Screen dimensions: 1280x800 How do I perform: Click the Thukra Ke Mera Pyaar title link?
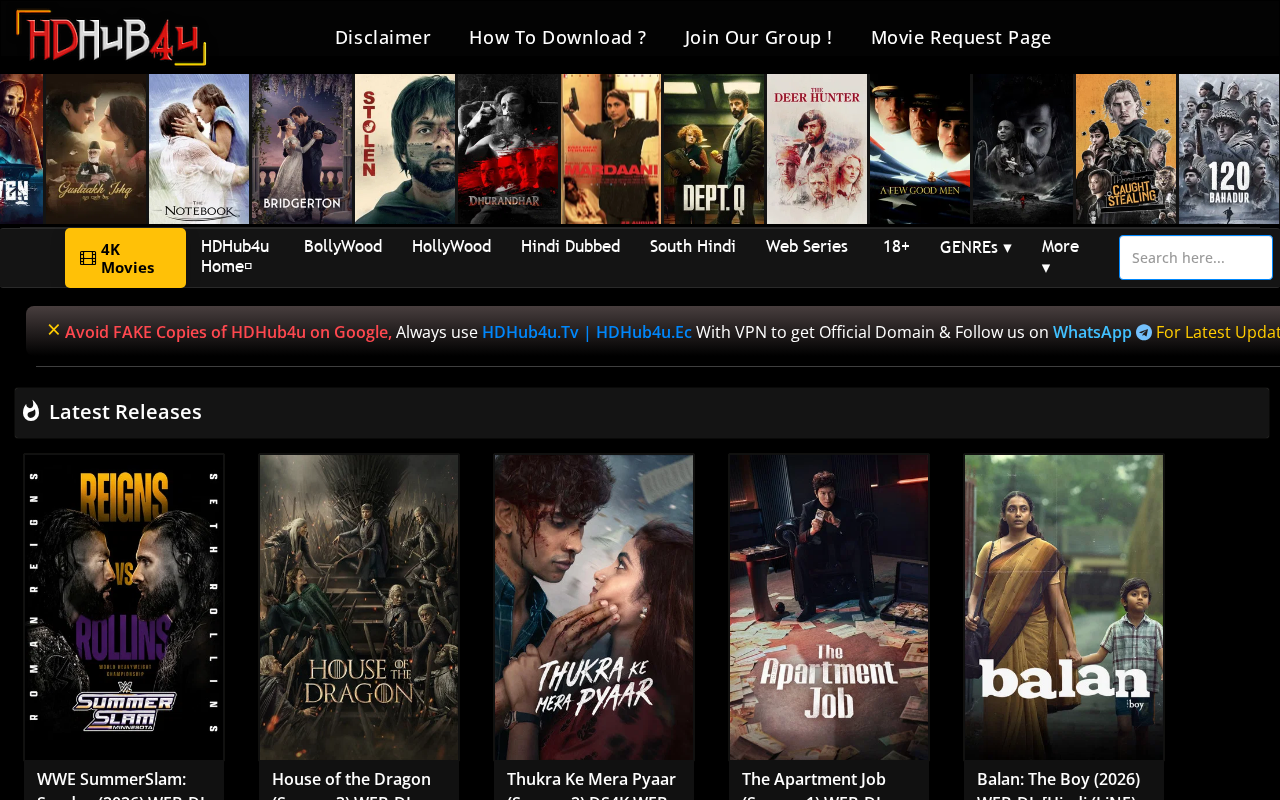[592, 784]
